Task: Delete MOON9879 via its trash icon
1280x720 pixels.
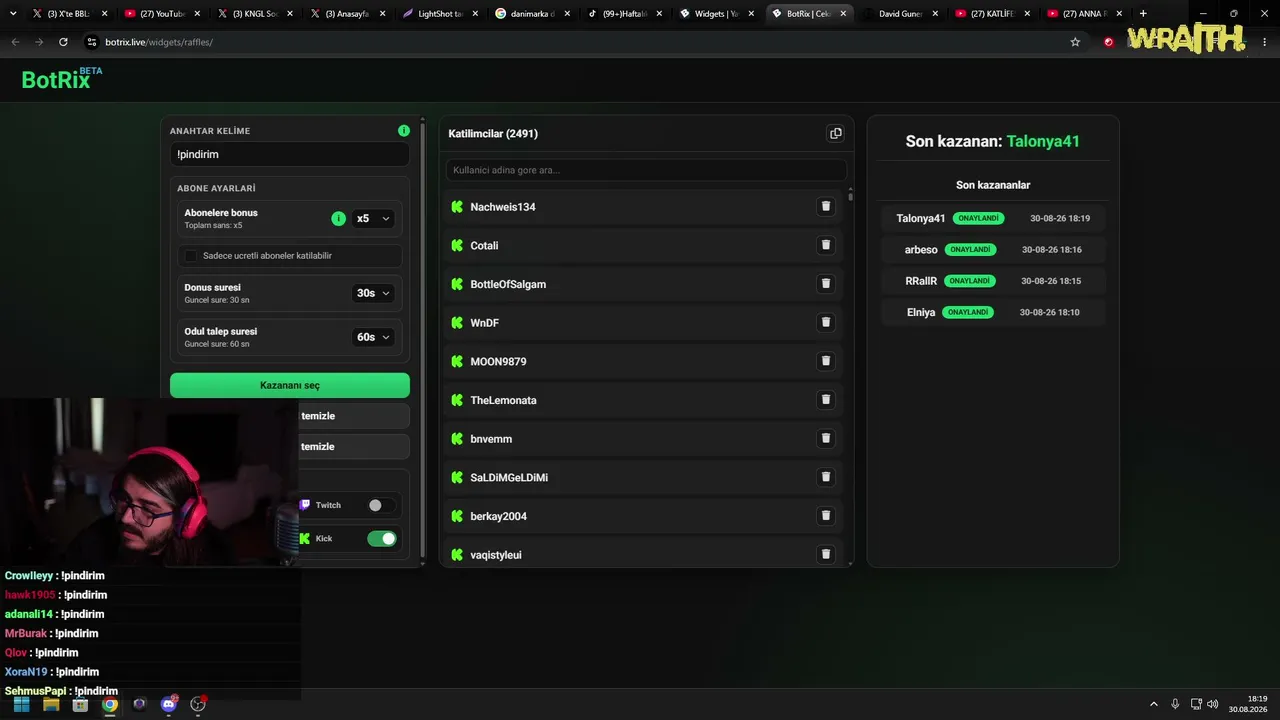Action: coord(826,361)
